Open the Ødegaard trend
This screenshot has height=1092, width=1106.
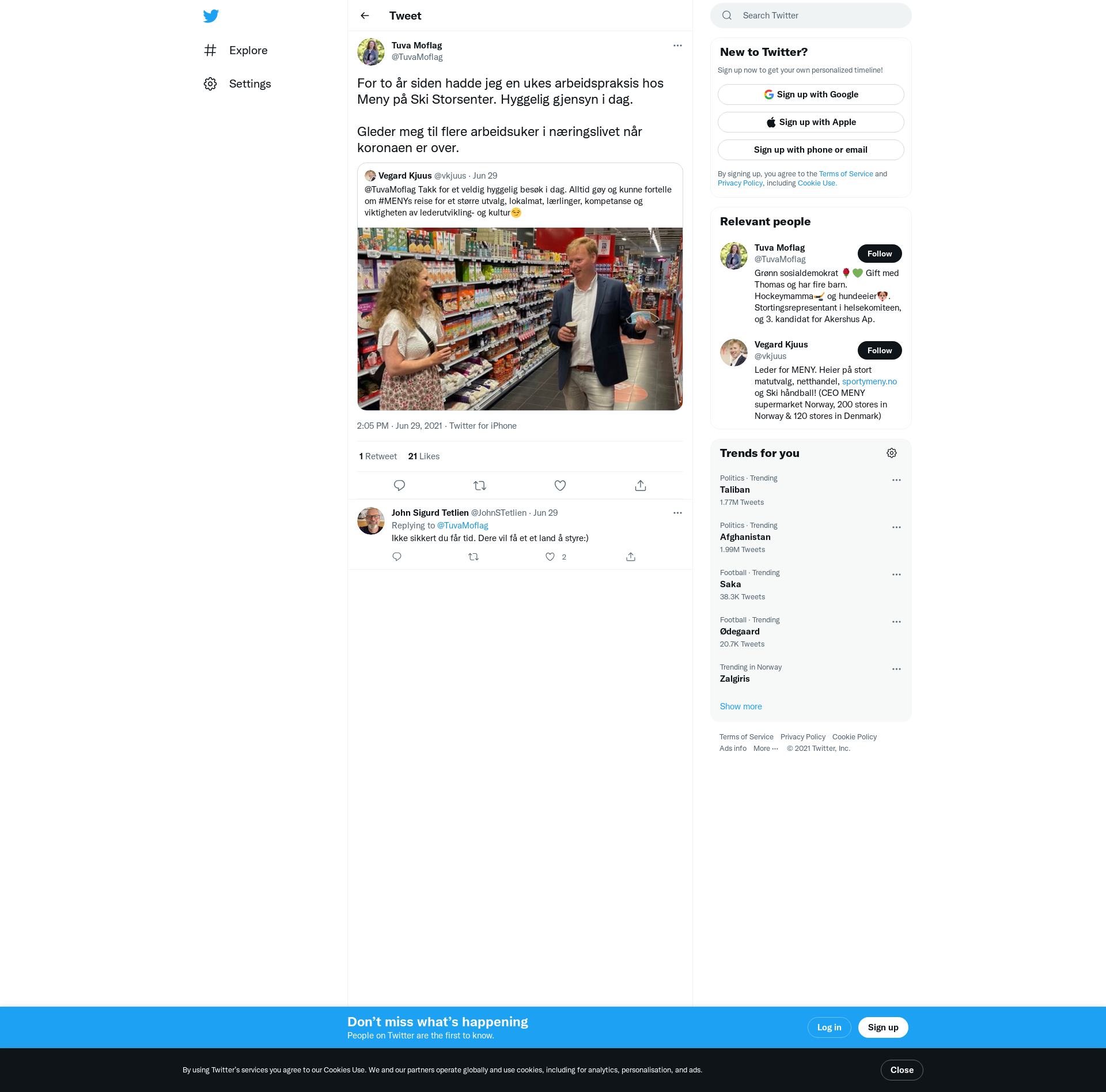pyautogui.click(x=811, y=632)
